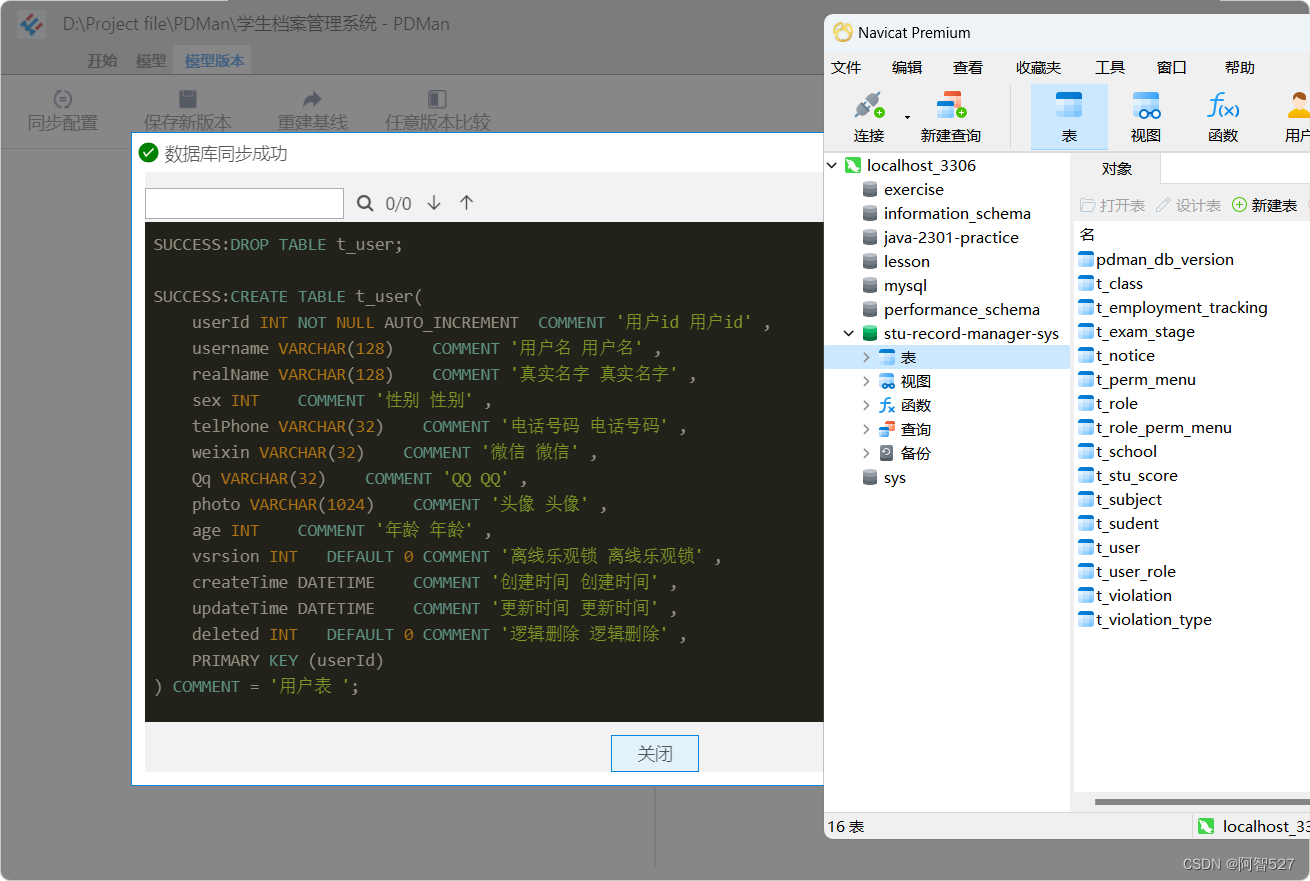Select the t_perm_menu table icon
The image size is (1310, 881).
(x=1086, y=379)
